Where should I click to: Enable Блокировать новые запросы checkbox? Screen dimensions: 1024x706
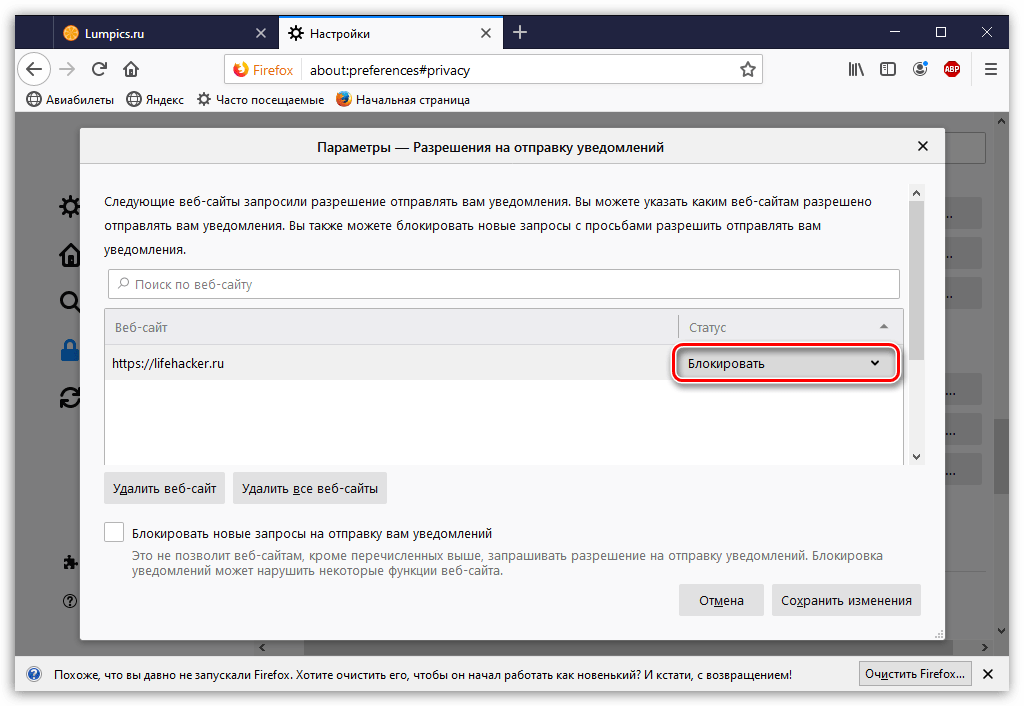pyautogui.click(x=114, y=532)
